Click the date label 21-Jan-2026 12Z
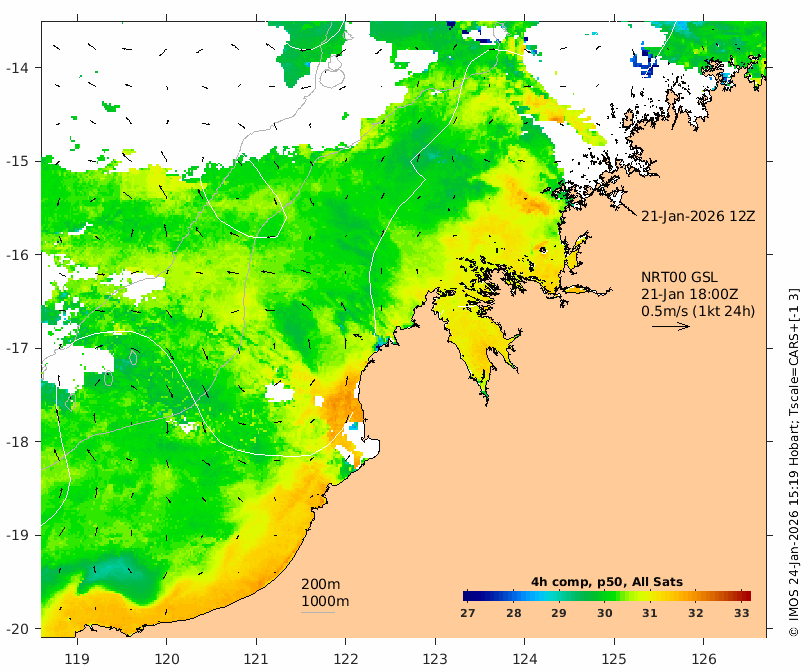The width and height of the screenshot is (810, 672). (698, 216)
